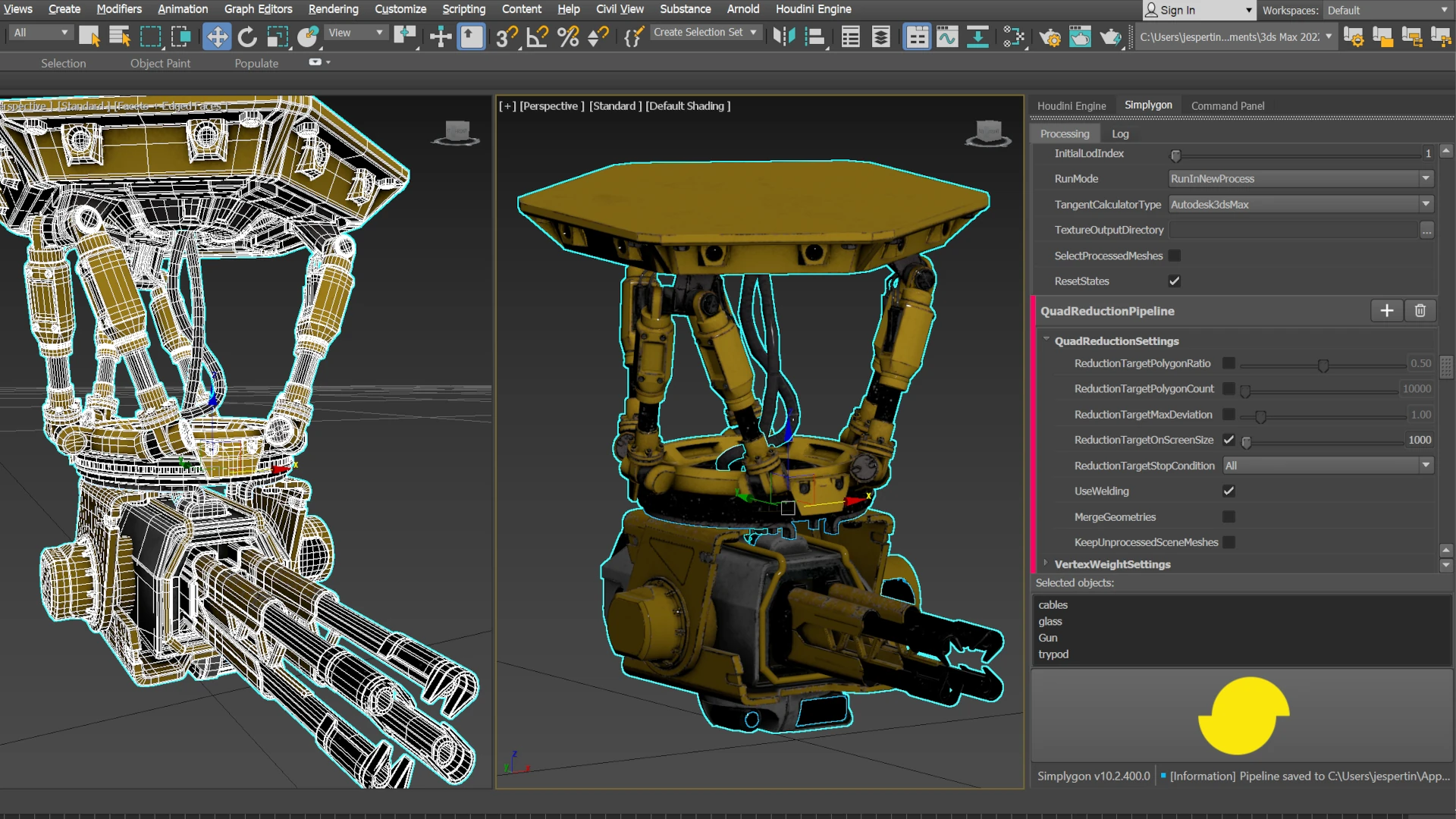Switch to the Log tab

tap(1120, 133)
